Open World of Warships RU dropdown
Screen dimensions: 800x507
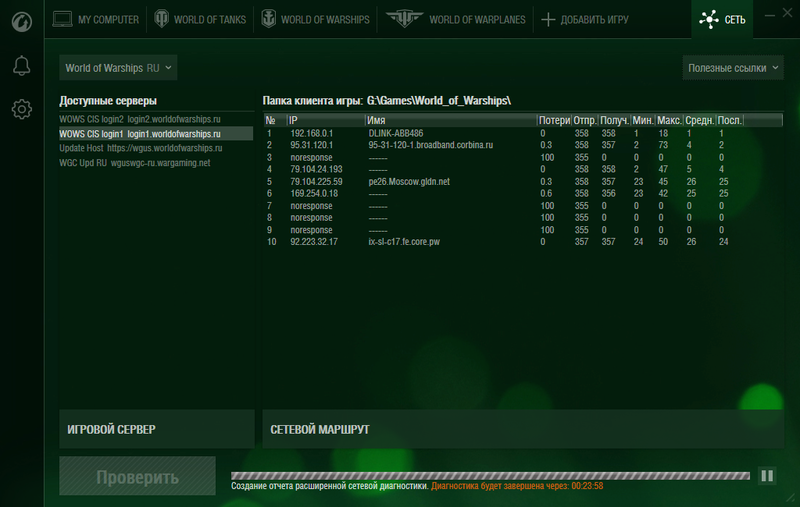pyautogui.click(x=118, y=68)
